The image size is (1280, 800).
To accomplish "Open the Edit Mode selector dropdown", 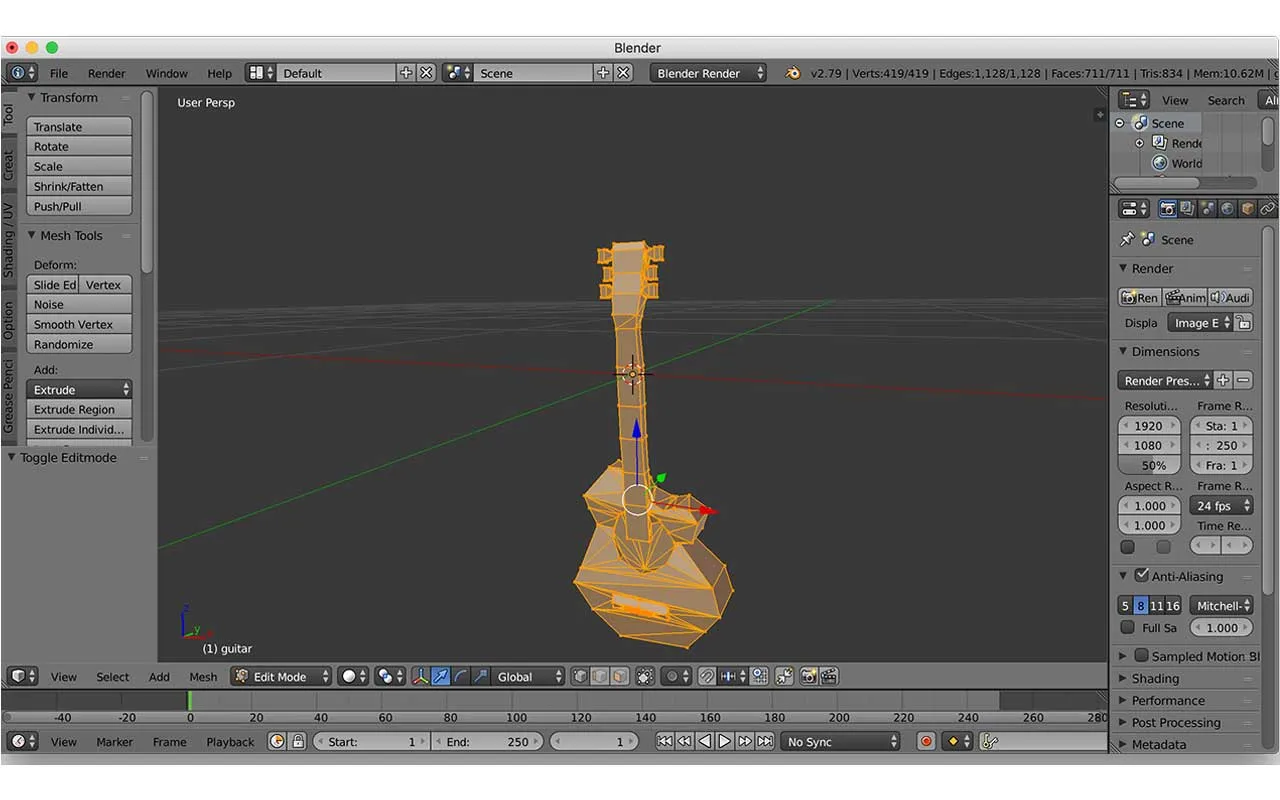I will (x=281, y=677).
